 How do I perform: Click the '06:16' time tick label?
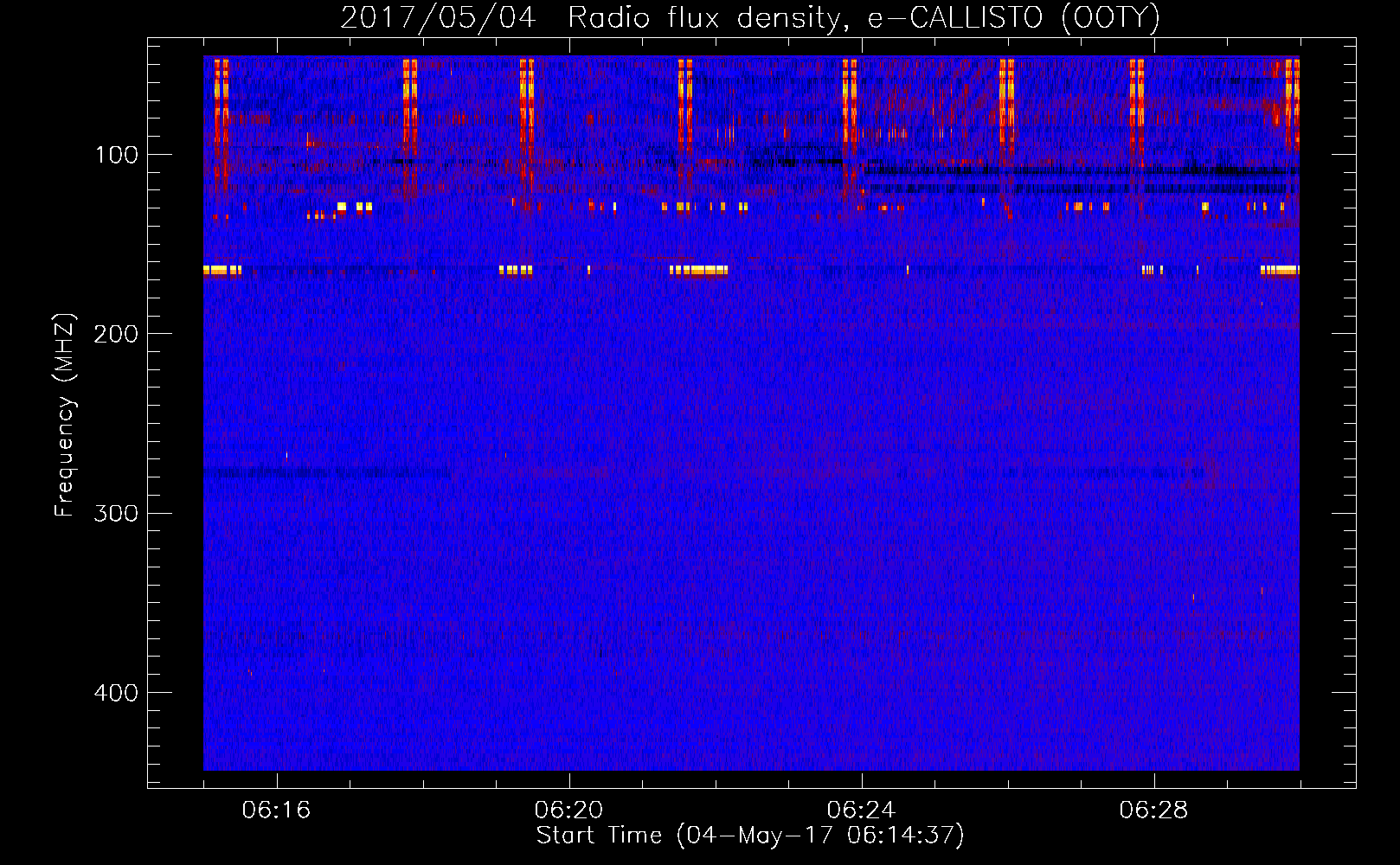[x=276, y=811]
